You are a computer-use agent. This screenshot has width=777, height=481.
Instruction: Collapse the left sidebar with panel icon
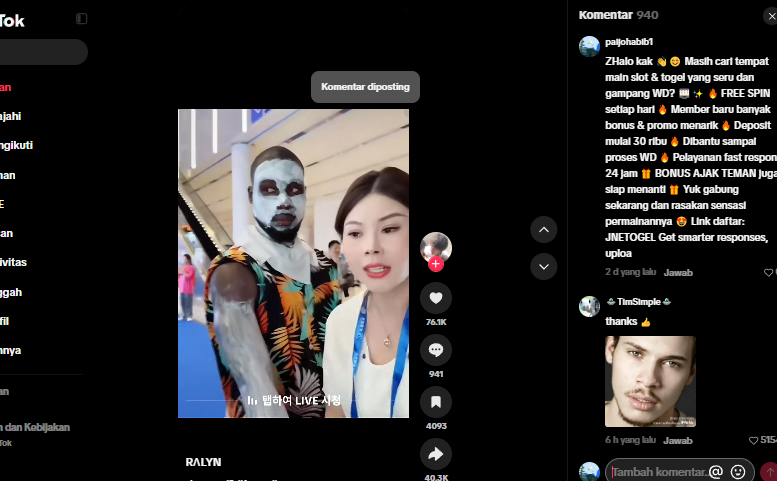(82, 19)
